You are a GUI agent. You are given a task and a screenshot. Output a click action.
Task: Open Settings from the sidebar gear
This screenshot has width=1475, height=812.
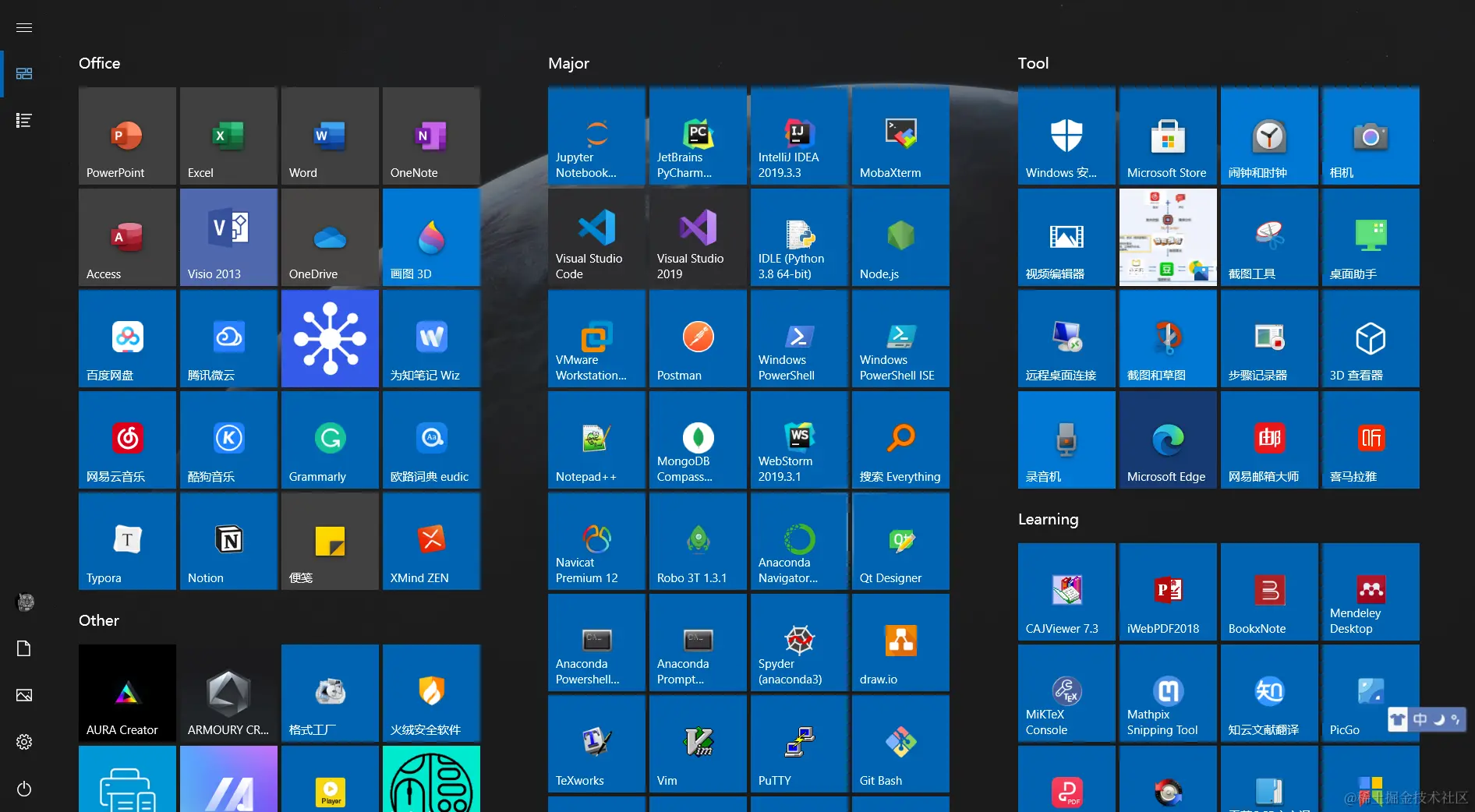[x=24, y=742]
